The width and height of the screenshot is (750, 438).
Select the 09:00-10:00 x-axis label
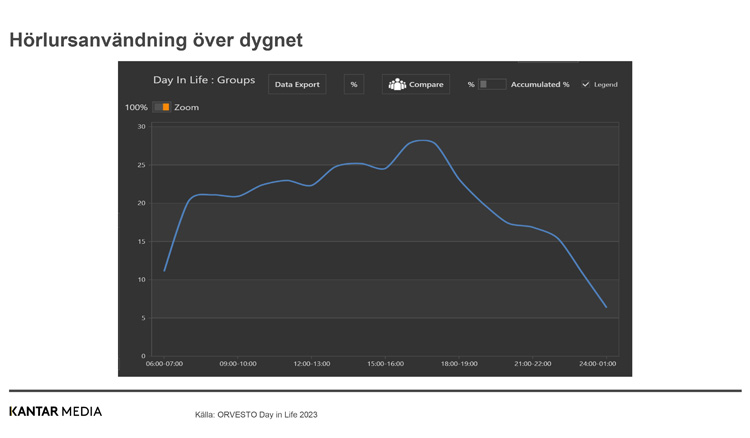click(x=238, y=364)
